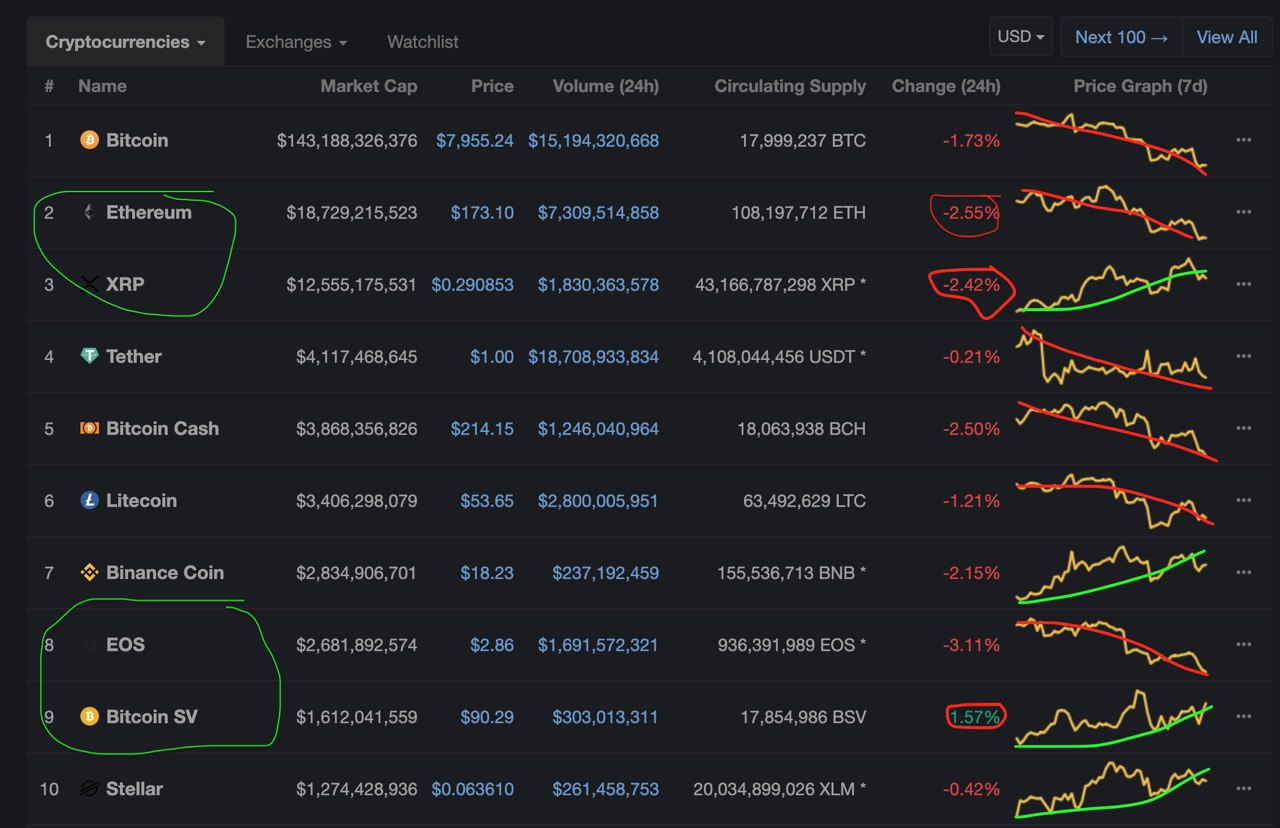Click the Bitcoin SV logo icon
Viewport: 1280px width, 828px height.
[x=89, y=716]
